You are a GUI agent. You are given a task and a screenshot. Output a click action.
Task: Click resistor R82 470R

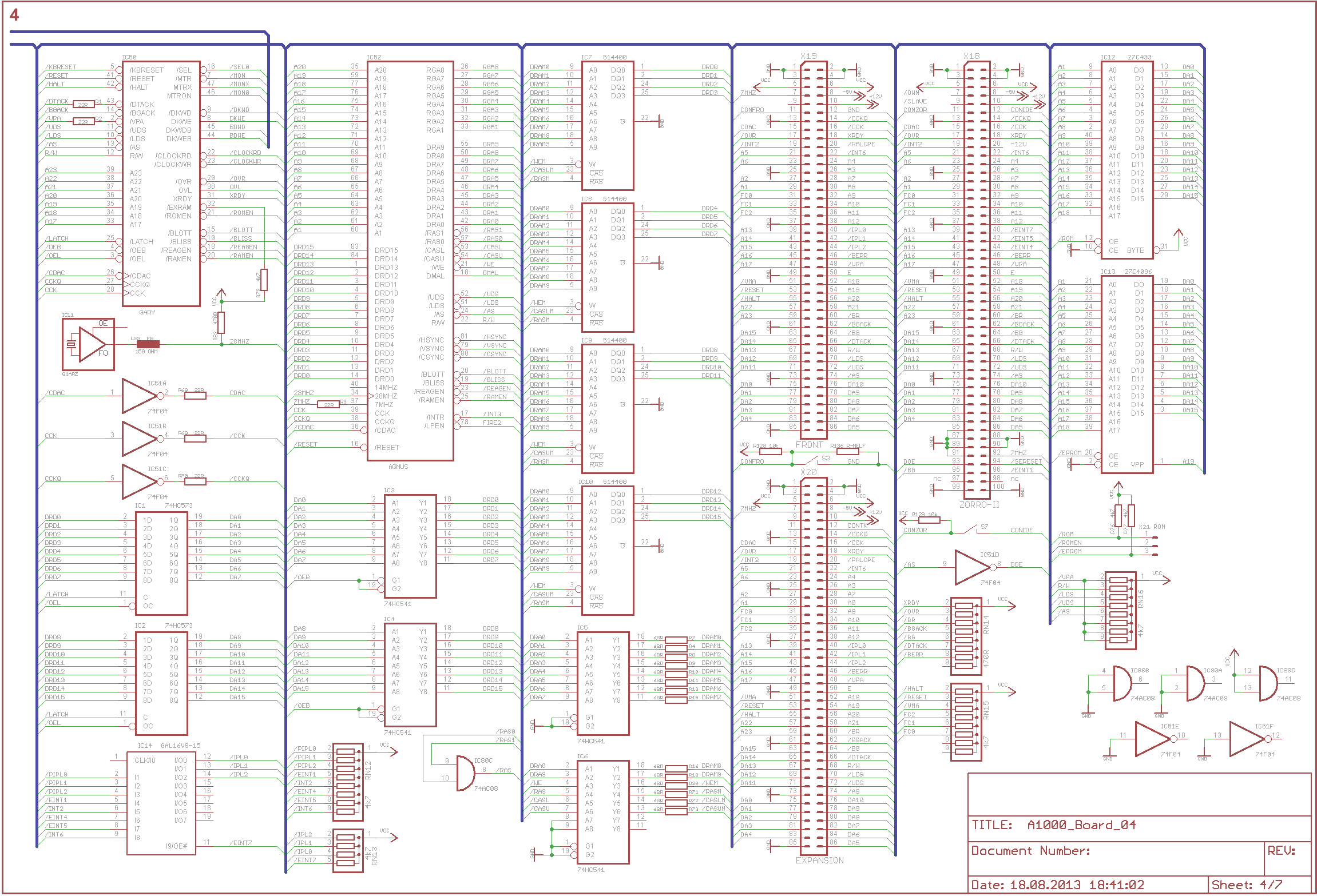[x=221, y=322]
